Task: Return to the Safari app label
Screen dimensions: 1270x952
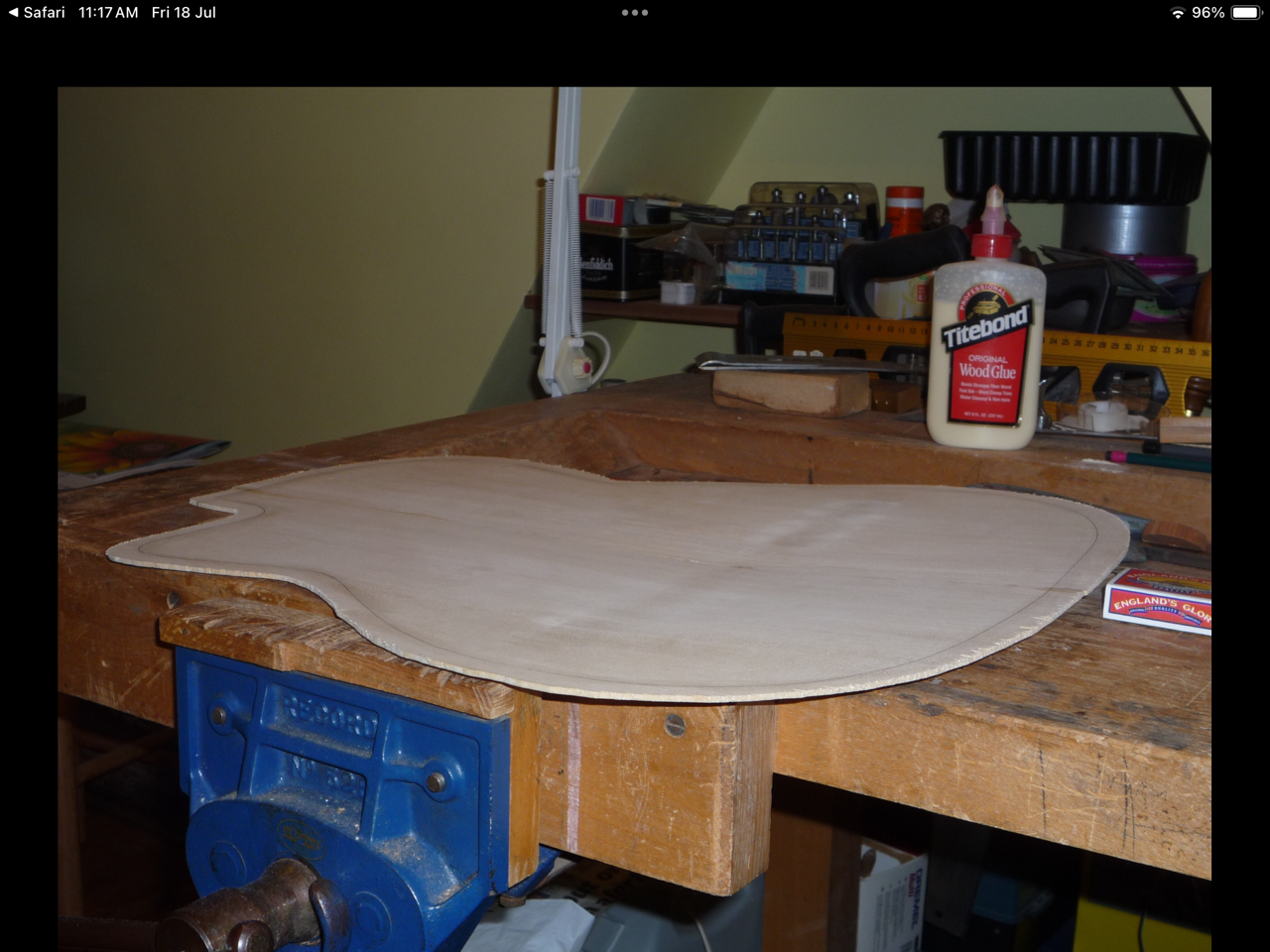Action: [45, 13]
